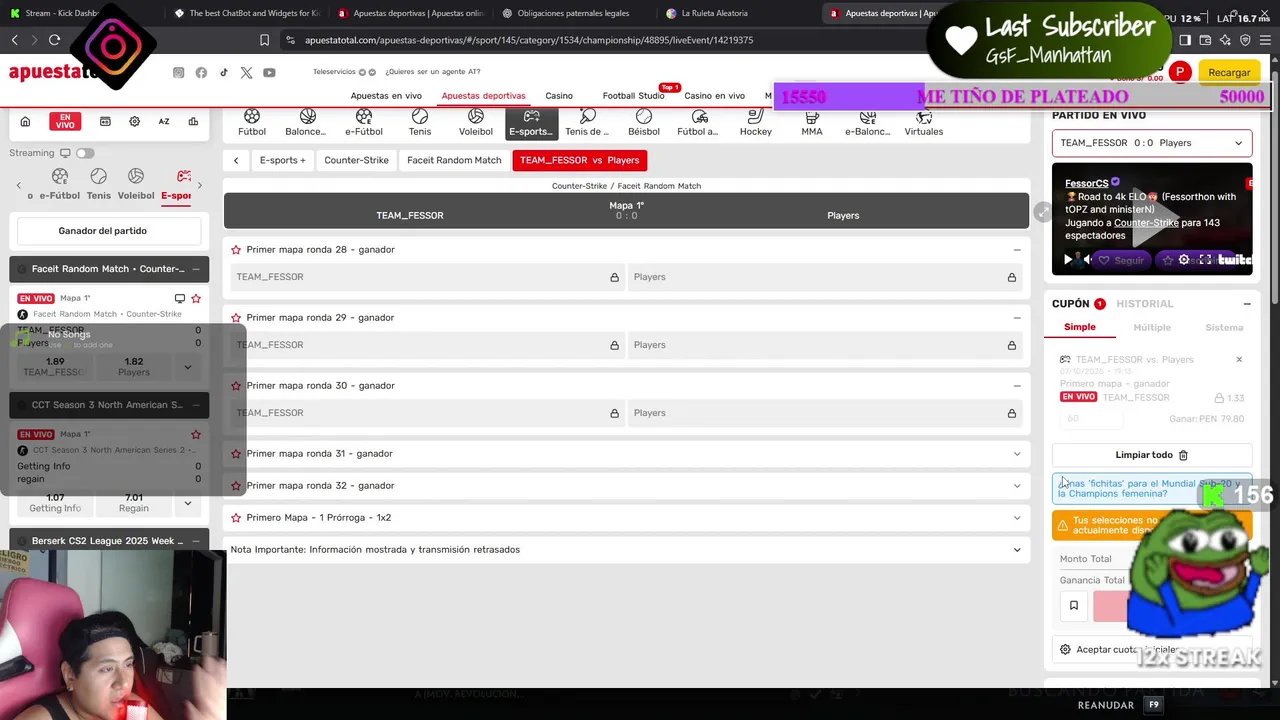Toggle bookmark icon in the coupon panel
Image resolution: width=1280 pixels, height=720 pixels.
point(1074,606)
